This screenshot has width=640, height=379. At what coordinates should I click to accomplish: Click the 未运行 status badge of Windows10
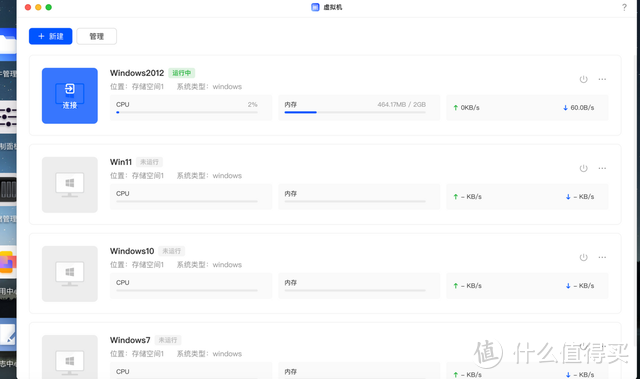171,251
